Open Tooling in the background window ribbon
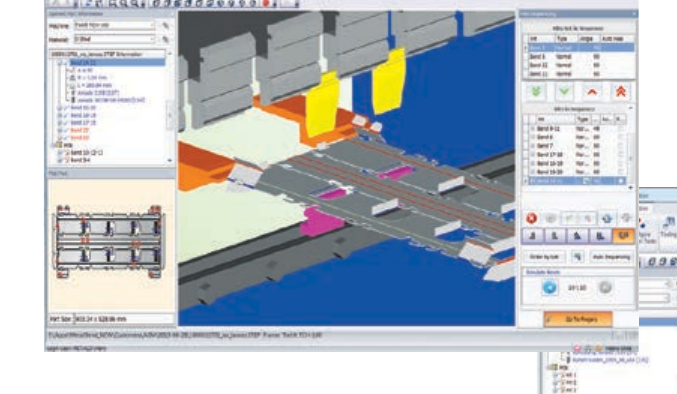 (668, 228)
